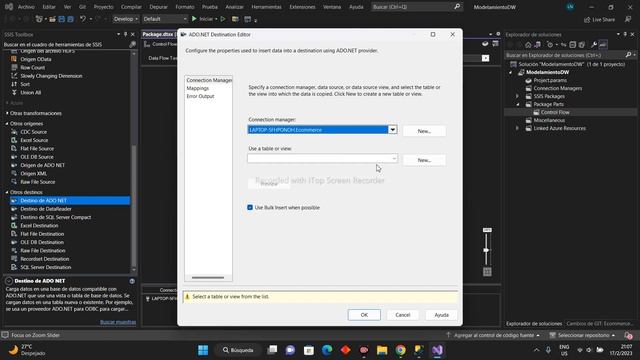The height and width of the screenshot is (360, 640).
Task: Open File Explorer from the taskbar
Action: click(x=382, y=350)
